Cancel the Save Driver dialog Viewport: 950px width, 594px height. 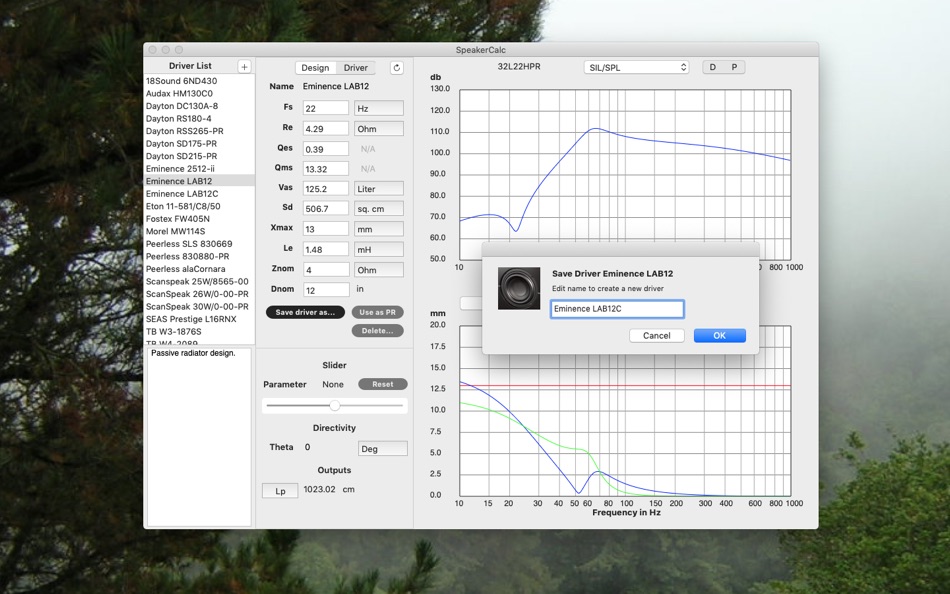point(657,335)
